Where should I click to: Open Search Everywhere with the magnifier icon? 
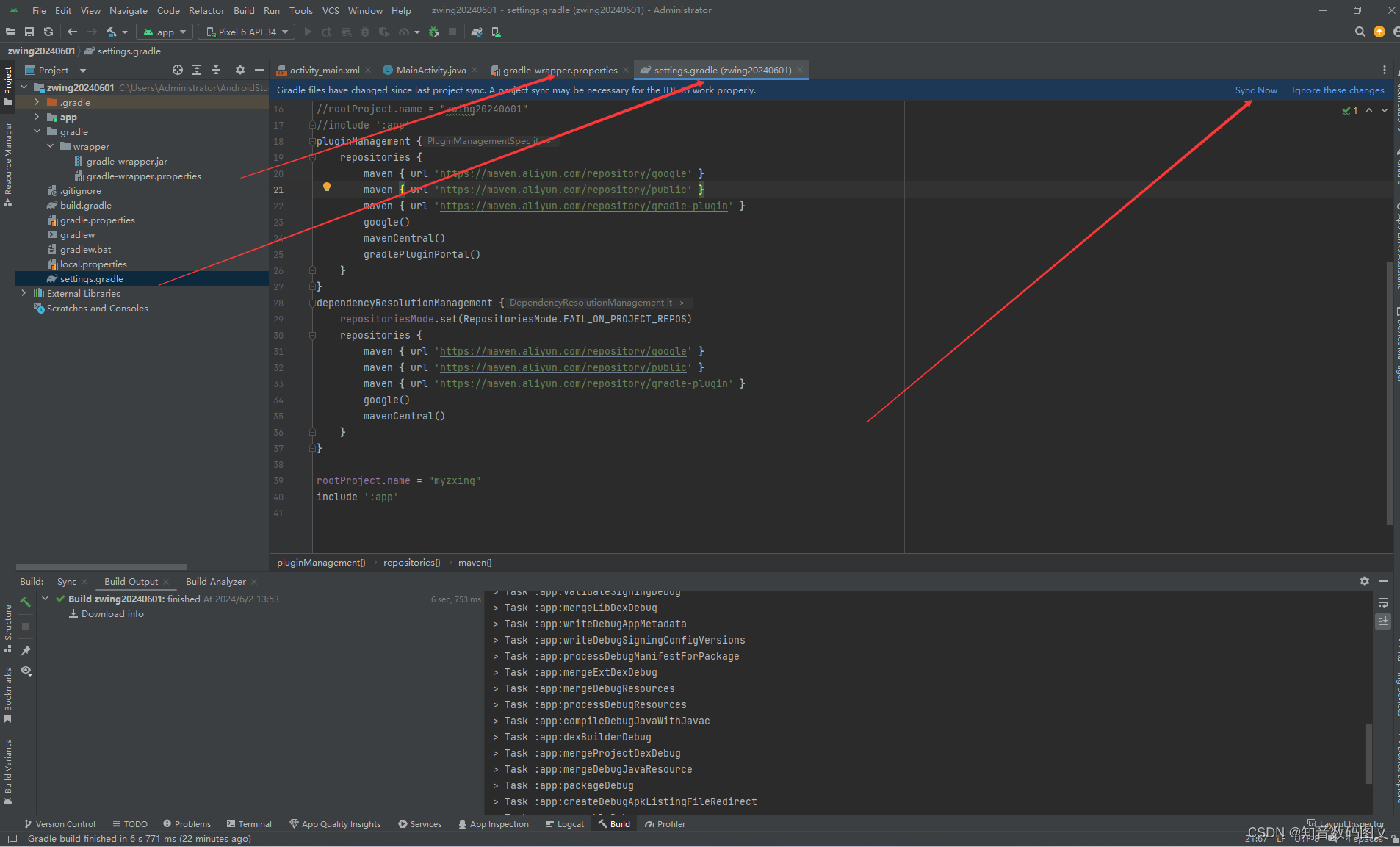point(1358,32)
